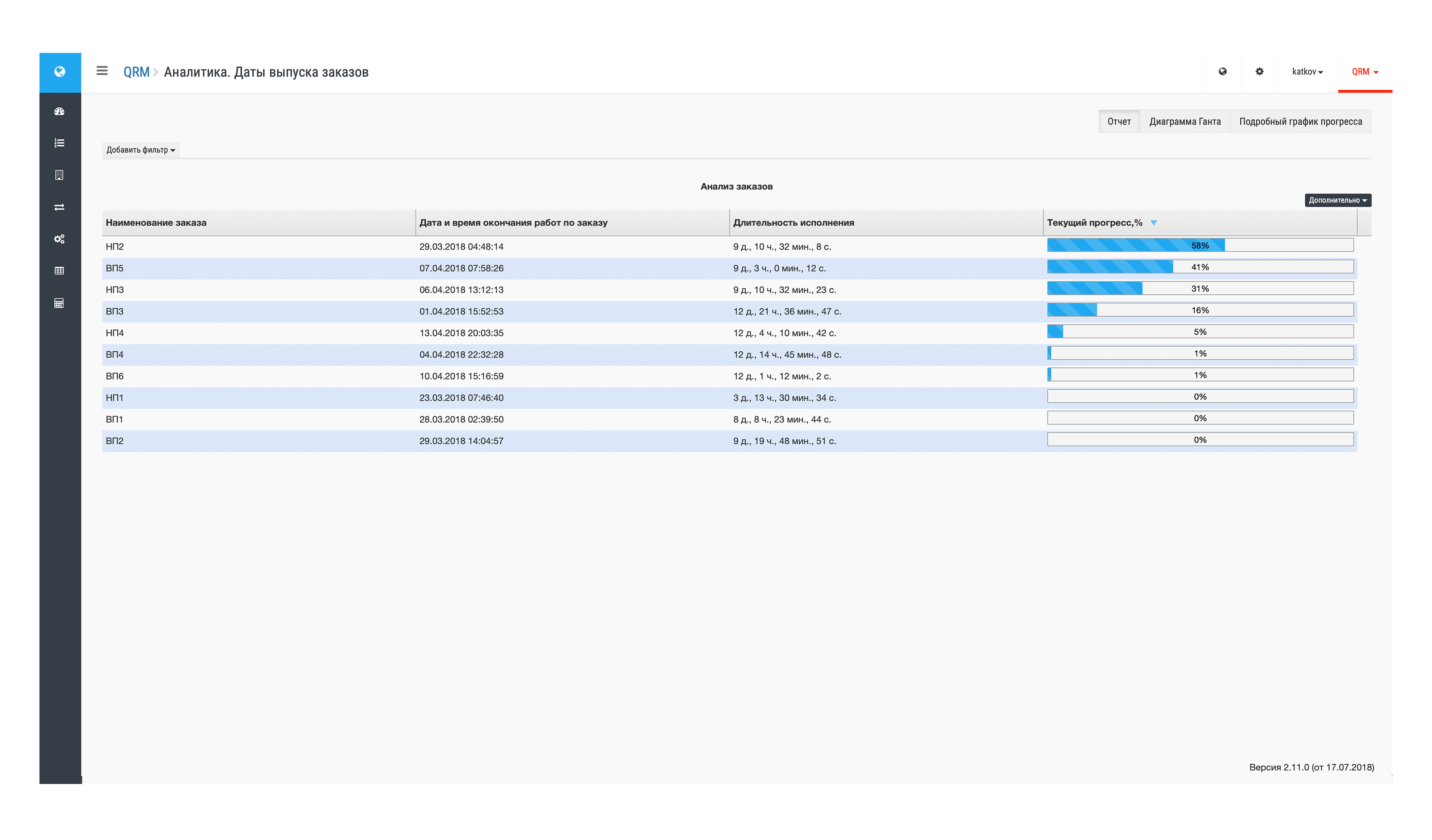Open the gears sidebar icon
This screenshot has width=1432, height=840.
pyautogui.click(x=59, y=239)
